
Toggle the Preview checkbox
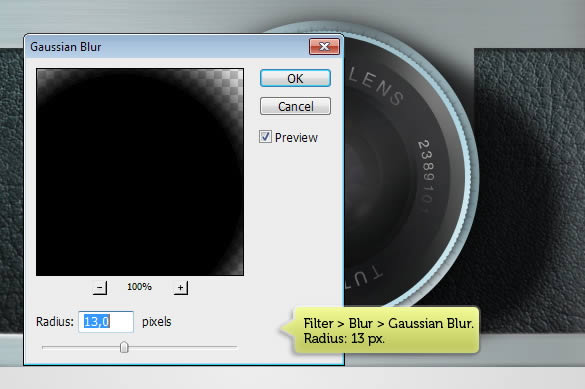(265, 137)
